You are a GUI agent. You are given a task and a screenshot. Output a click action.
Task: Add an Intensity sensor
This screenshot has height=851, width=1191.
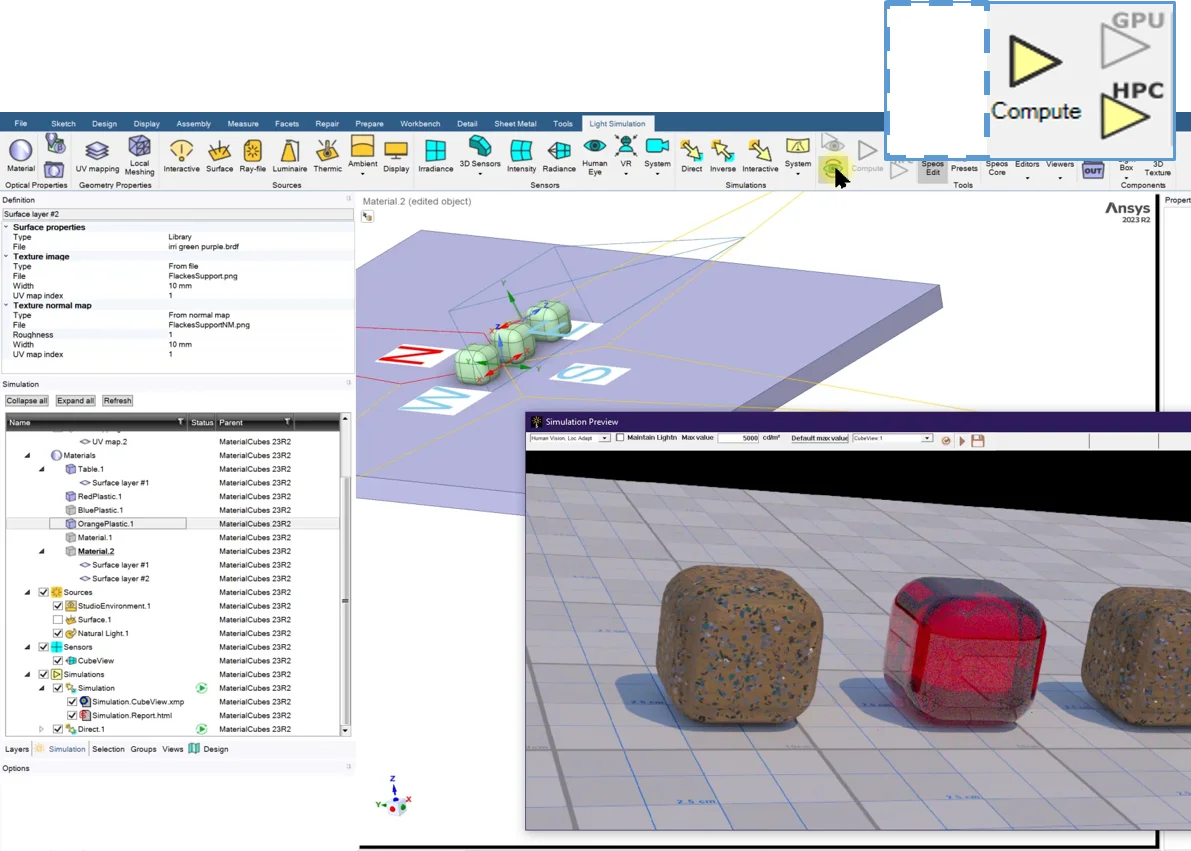[521, 156]
